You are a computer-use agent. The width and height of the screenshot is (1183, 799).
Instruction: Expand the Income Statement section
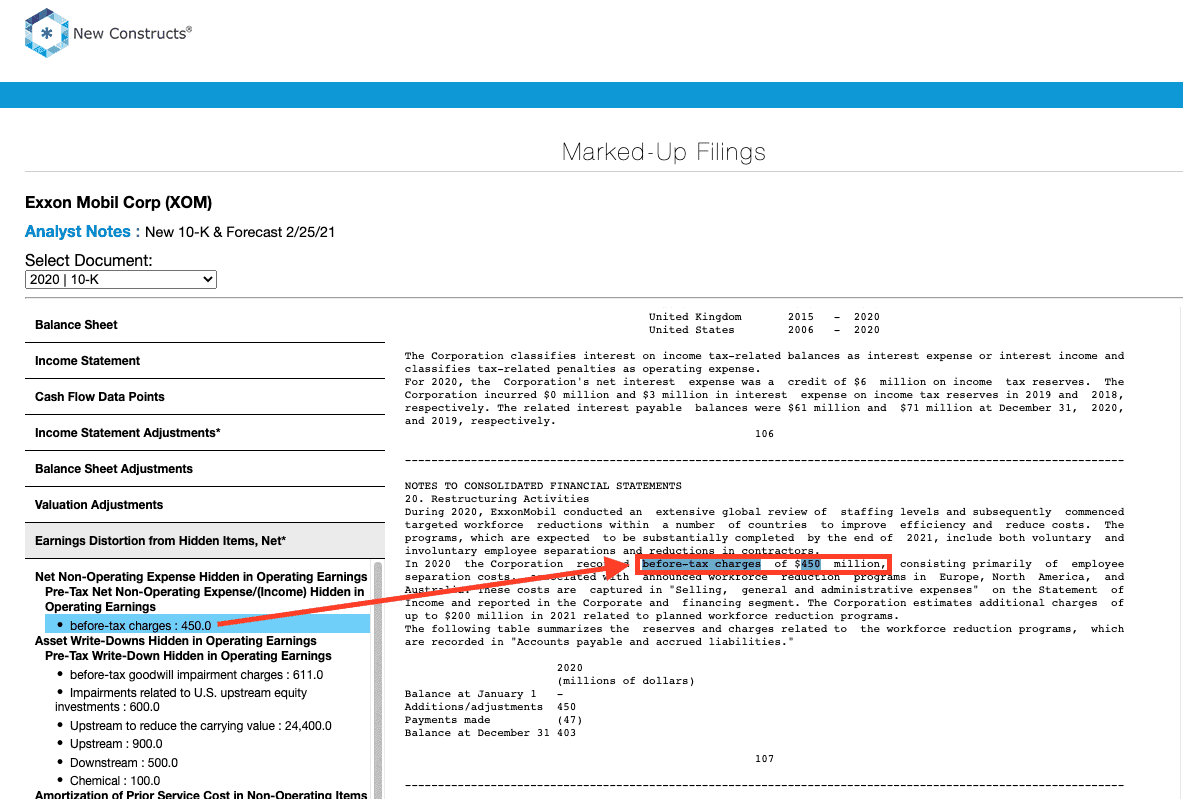pyautogui.click(x=204, y=361)
